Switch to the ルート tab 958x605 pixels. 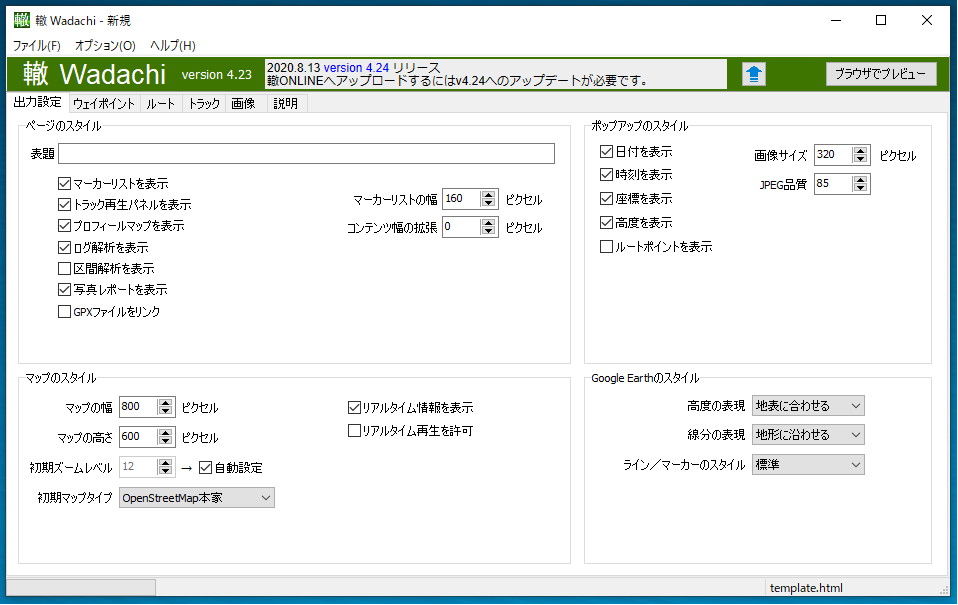[x=161, y=104]
